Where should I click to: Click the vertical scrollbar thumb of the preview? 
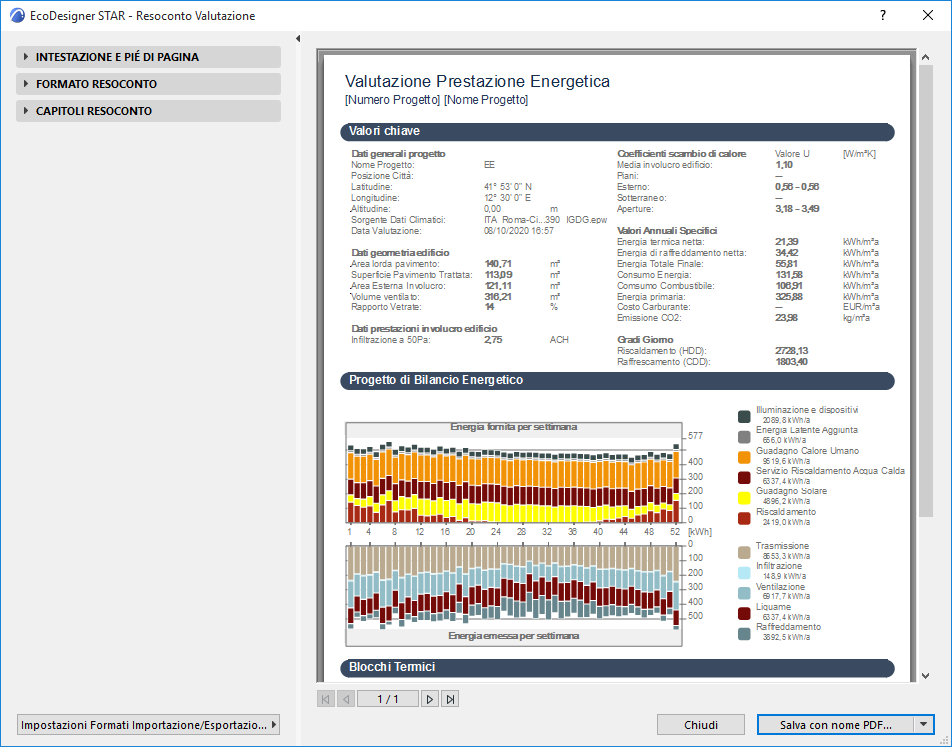(x=925, y=291)
